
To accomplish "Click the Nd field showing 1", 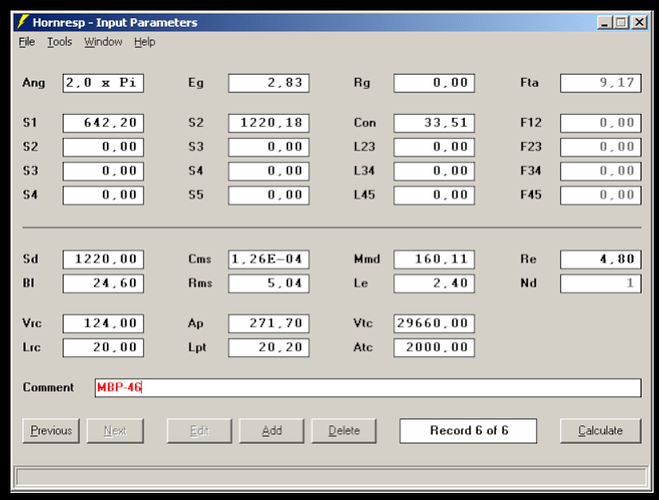I will [601, 284].
